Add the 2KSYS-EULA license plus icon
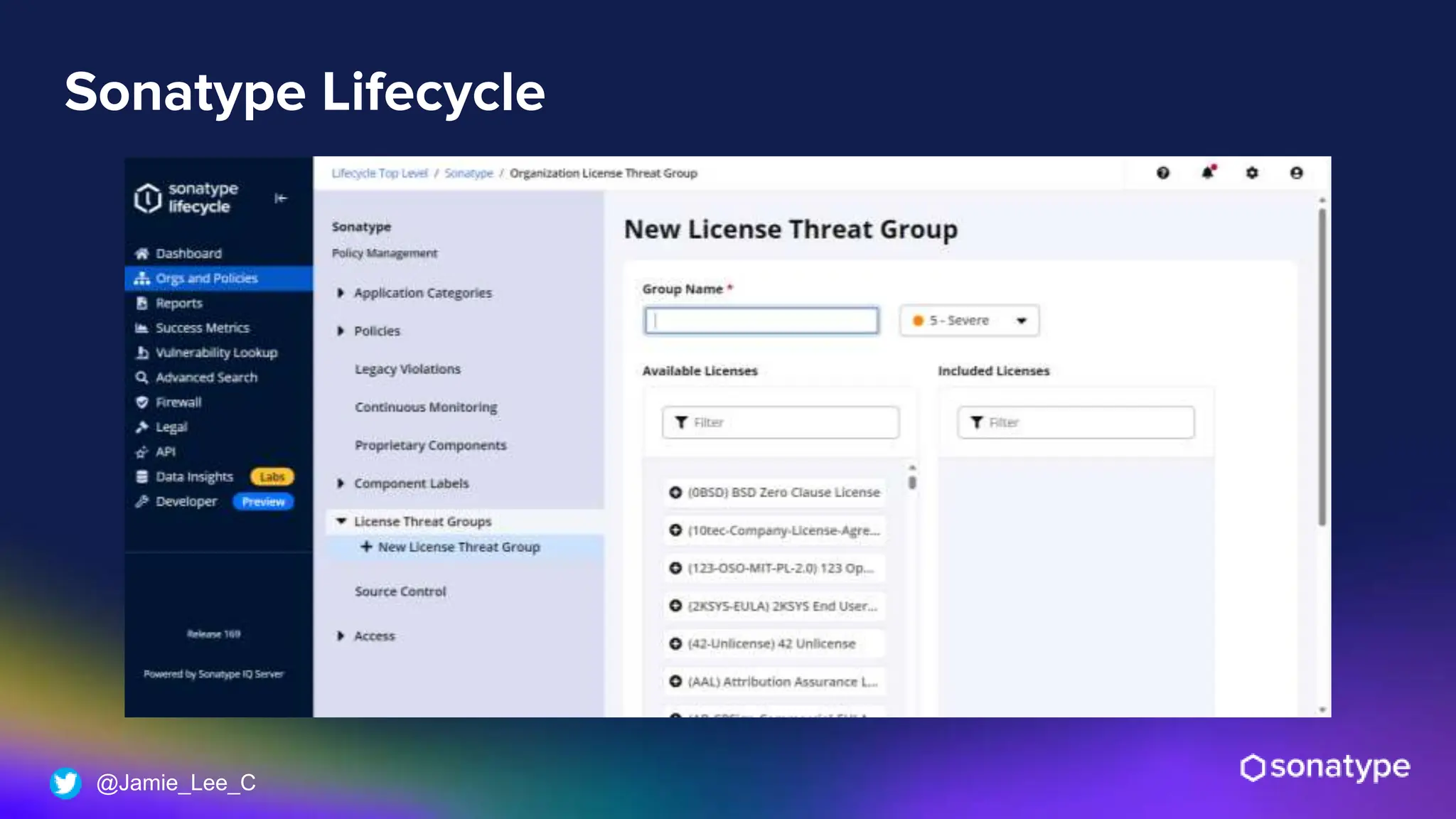1456x819 pixels. pos(675,606)
